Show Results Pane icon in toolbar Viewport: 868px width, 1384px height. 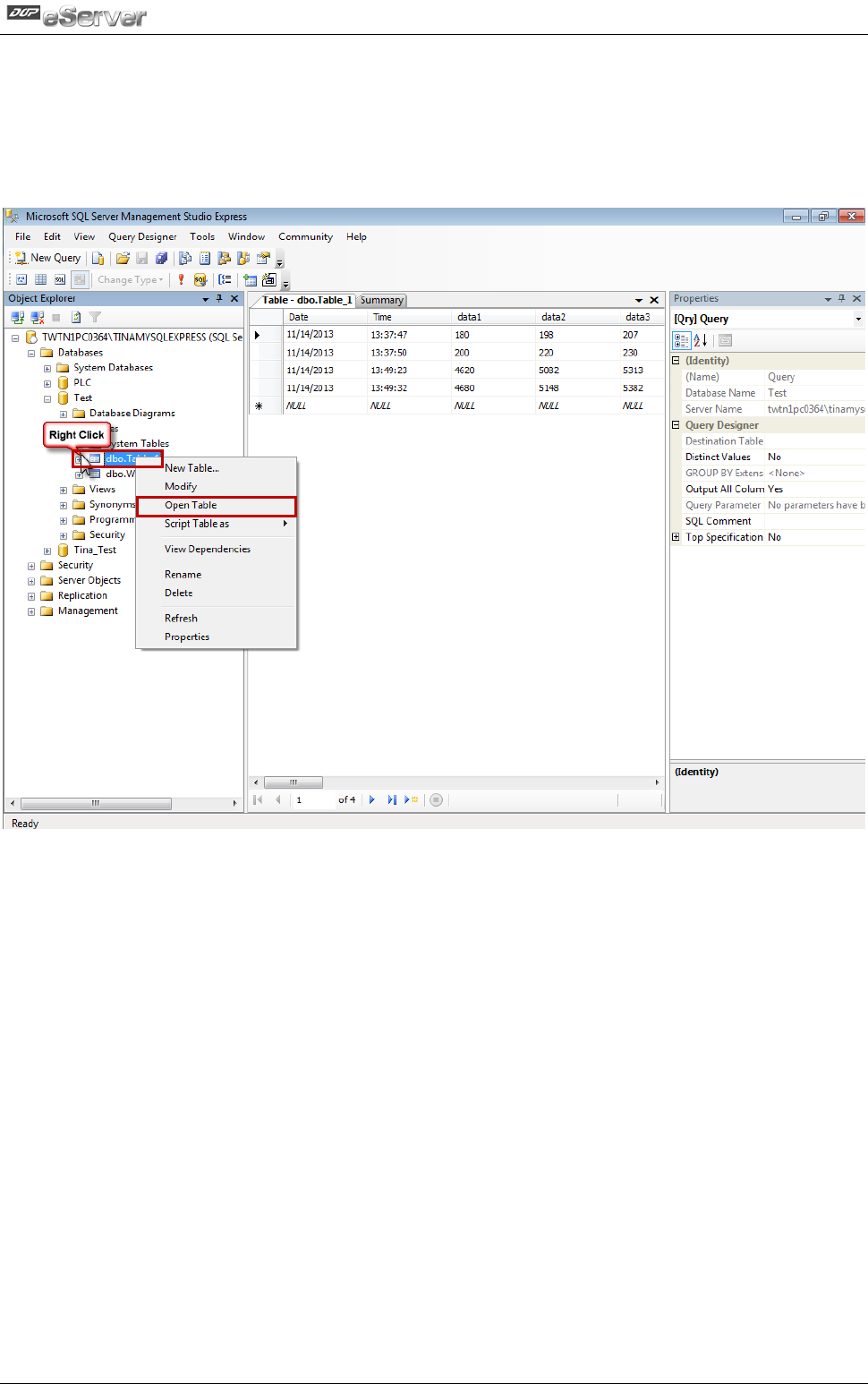pos(80,279)
